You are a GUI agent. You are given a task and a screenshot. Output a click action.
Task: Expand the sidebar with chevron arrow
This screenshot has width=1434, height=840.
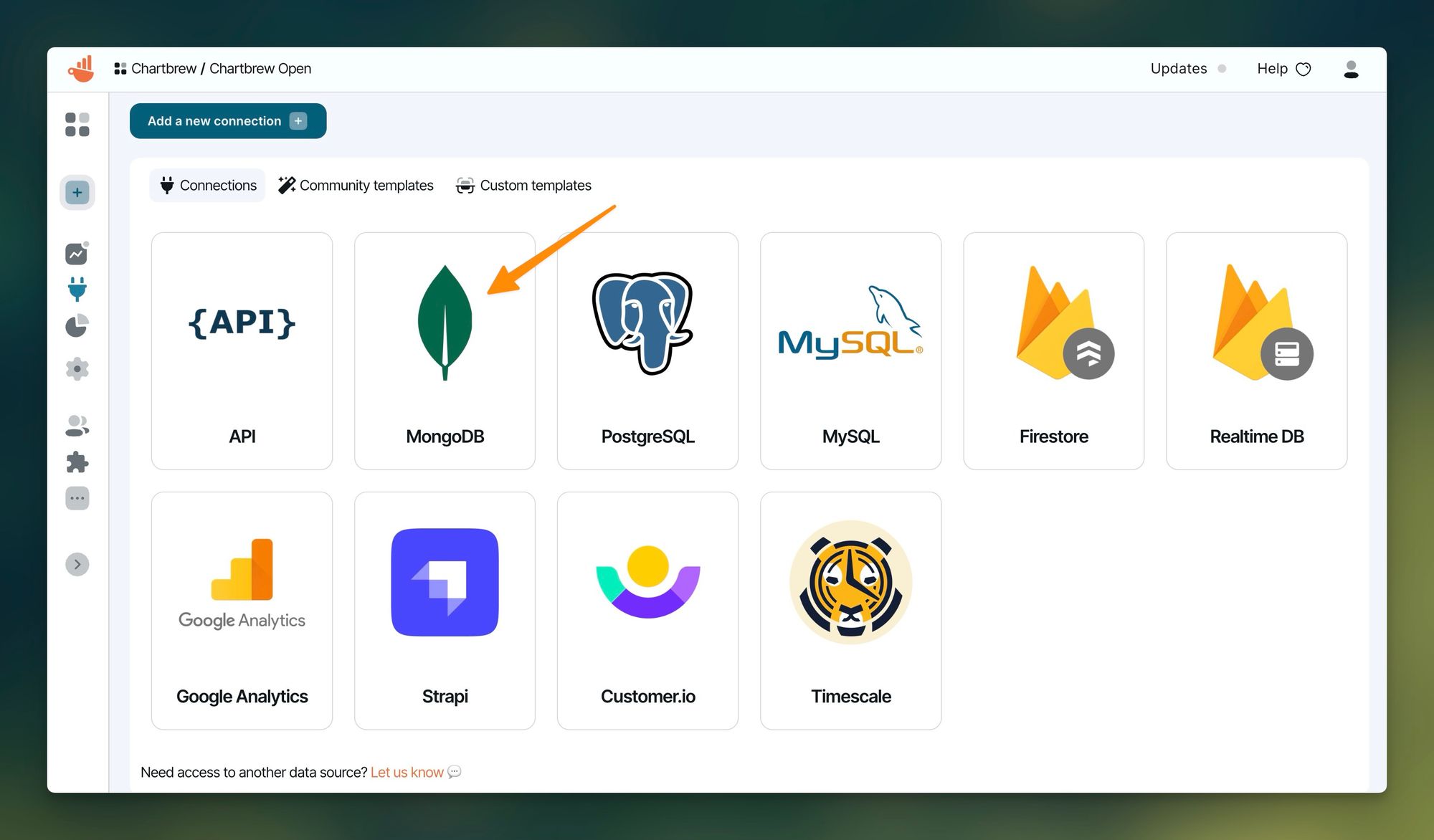coord(77,565)
